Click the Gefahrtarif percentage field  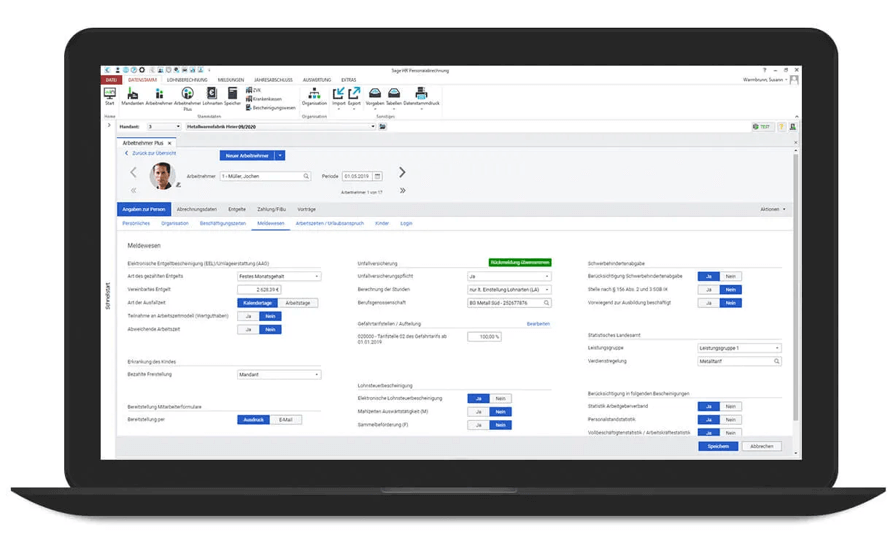coord(485,337)
